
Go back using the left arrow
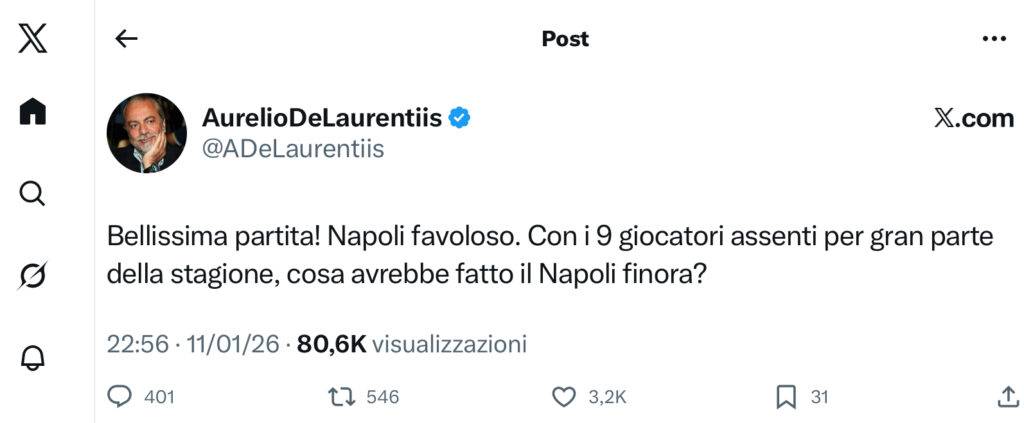(126, 39)
